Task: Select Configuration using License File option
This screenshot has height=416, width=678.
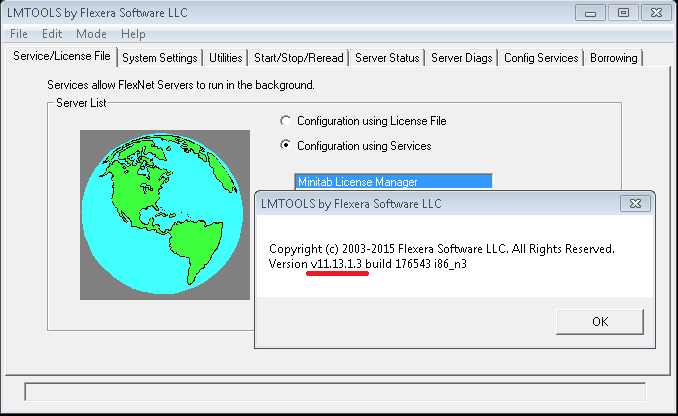Action: pyautogui.click(x=363, y=121)
